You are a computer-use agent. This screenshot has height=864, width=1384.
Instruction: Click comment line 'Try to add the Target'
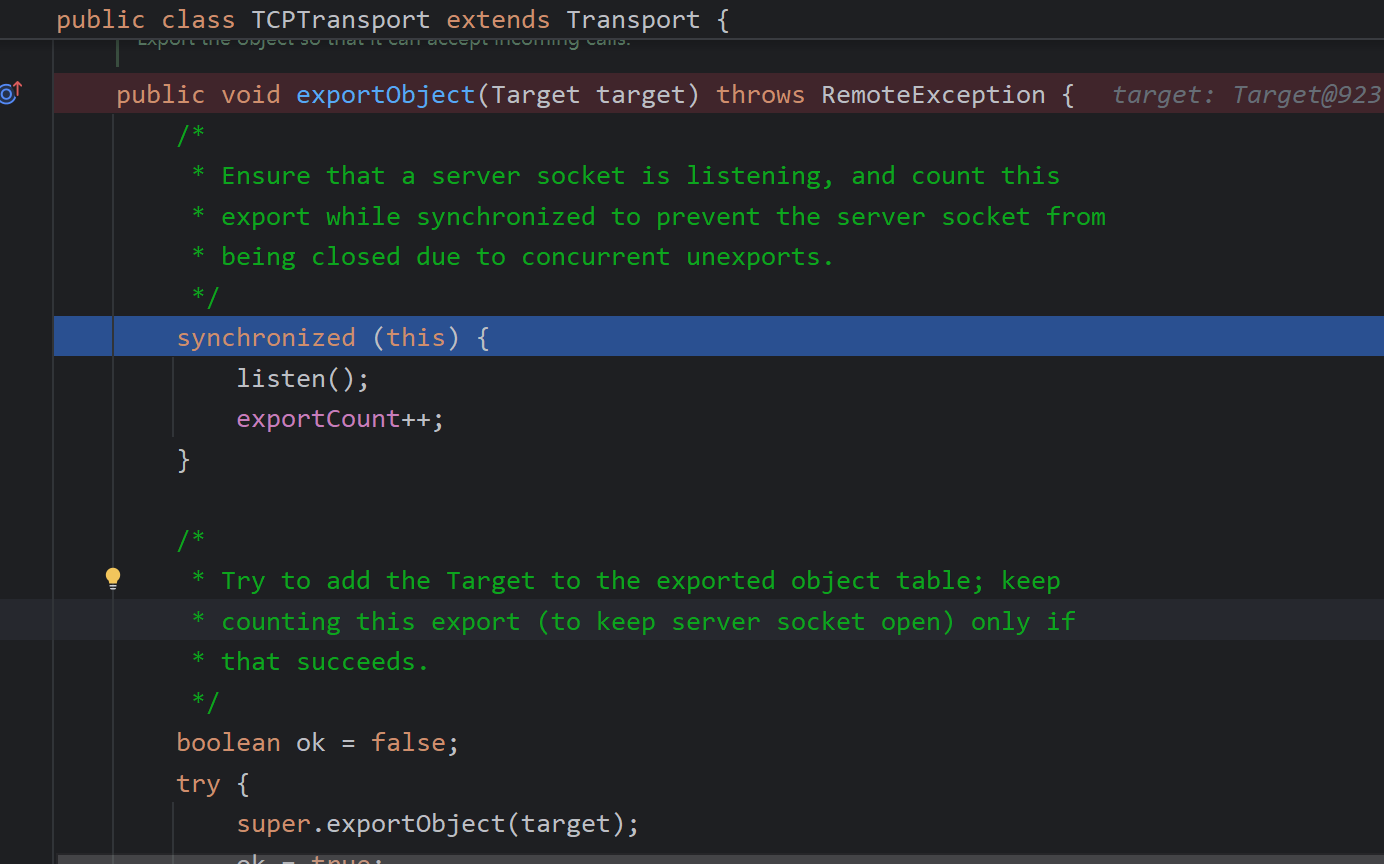[x=626, y=581]
